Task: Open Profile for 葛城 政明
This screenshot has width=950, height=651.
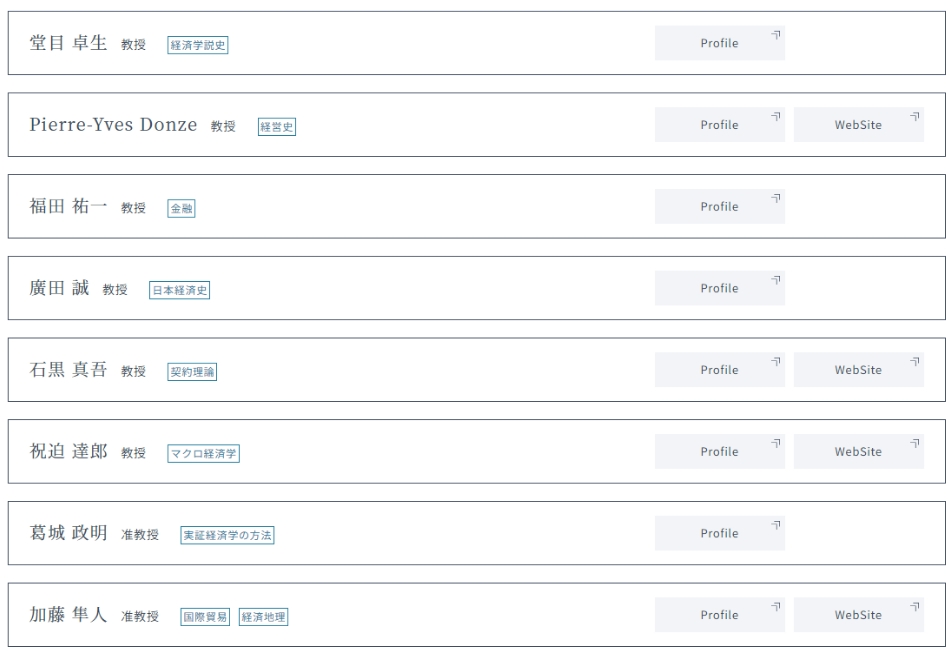Action: [x=720, y=533]
